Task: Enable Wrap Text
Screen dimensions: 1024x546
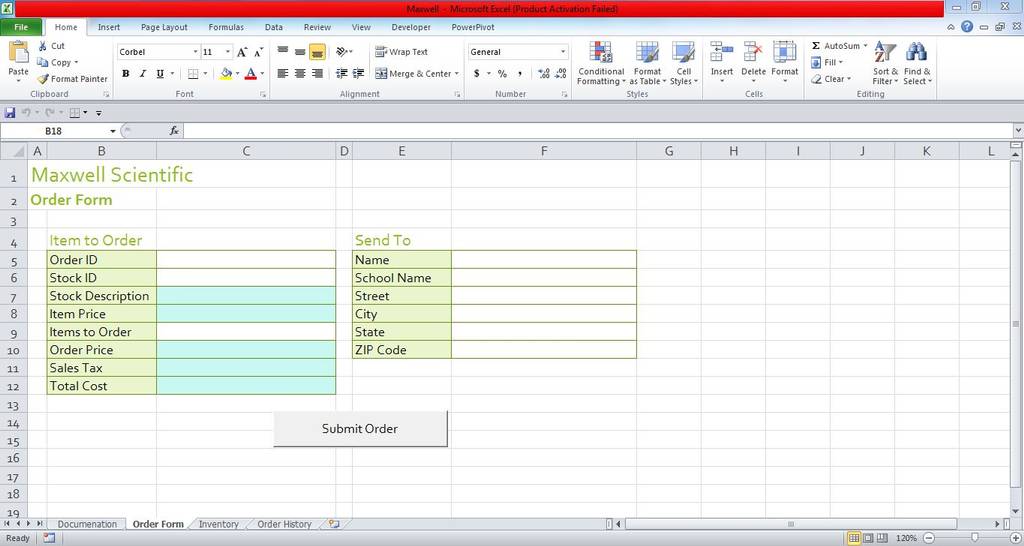Action: click(402, 52)
